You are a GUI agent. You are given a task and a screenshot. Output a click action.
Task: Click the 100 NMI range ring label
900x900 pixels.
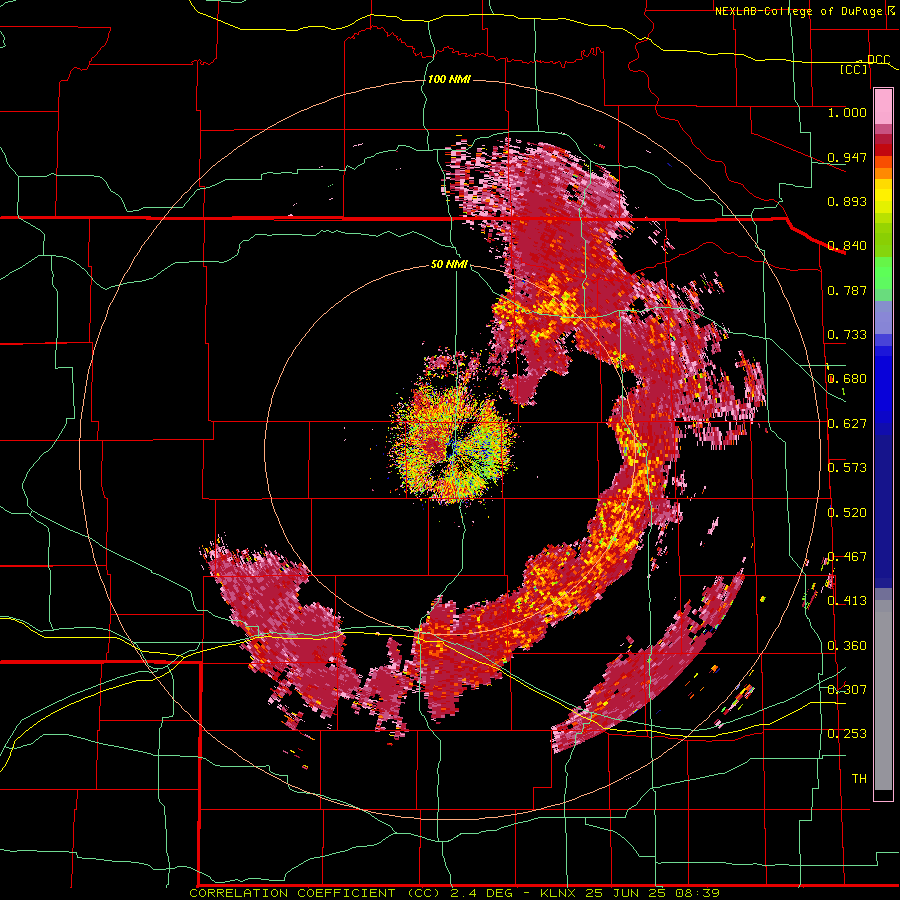pos(449,79)
